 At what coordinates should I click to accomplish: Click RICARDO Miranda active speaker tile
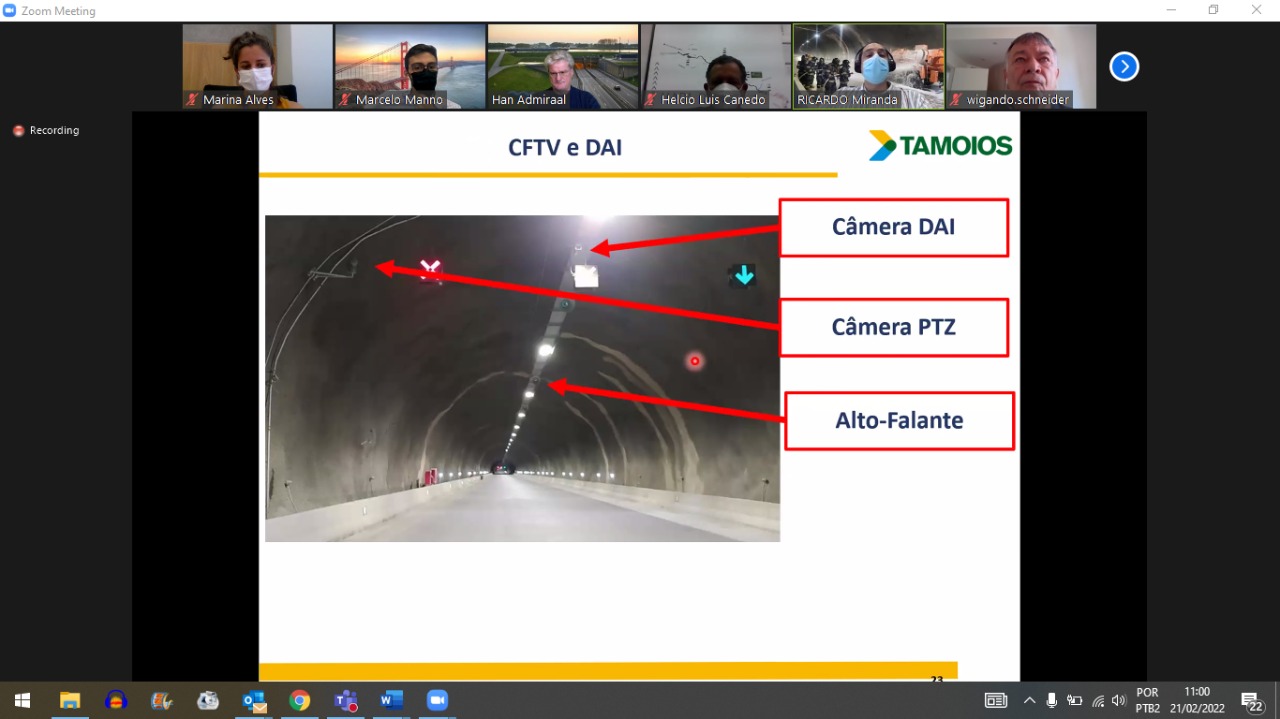pyautogui.click(x=868, y=66)
